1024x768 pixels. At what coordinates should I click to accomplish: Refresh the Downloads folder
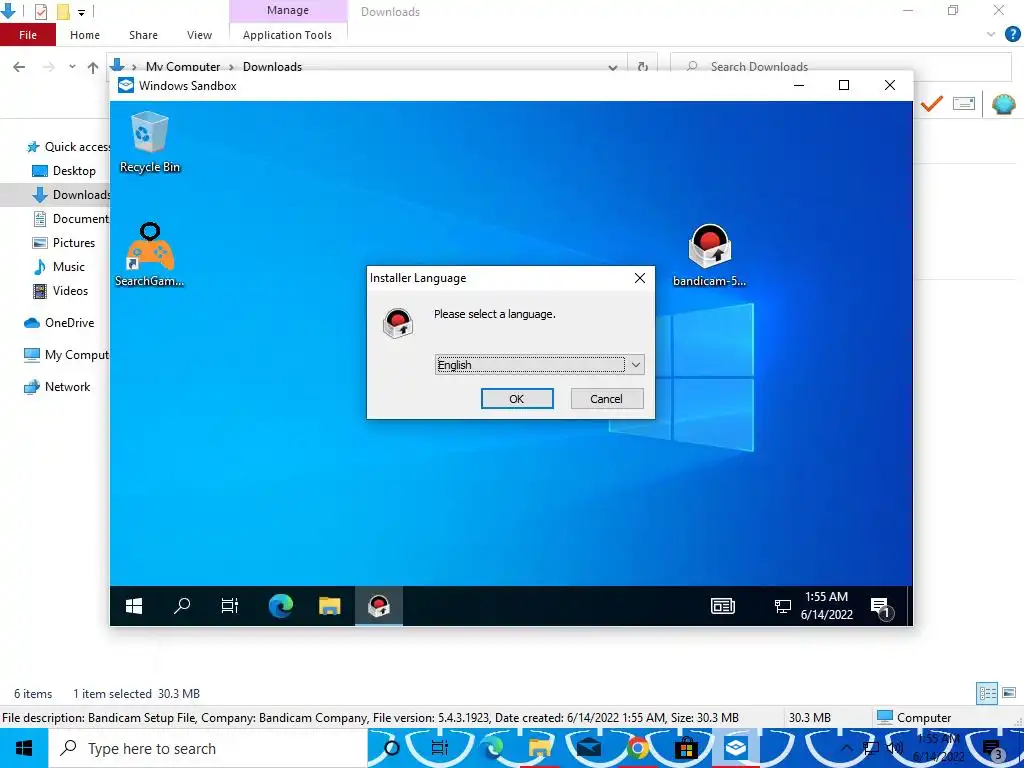643,67
